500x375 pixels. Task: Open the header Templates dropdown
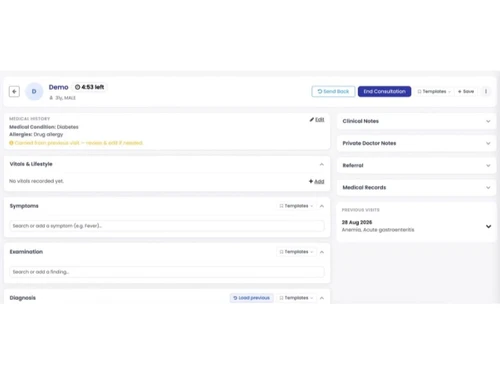pyautogui.click(x=434, y=91)
